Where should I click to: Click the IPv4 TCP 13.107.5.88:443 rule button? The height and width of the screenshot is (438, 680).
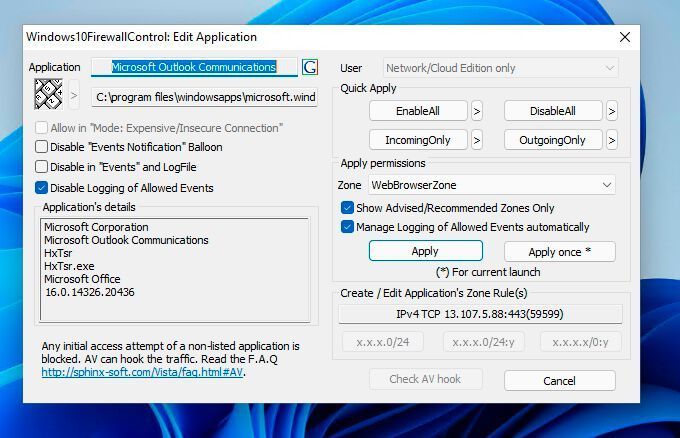pos(480,314)
